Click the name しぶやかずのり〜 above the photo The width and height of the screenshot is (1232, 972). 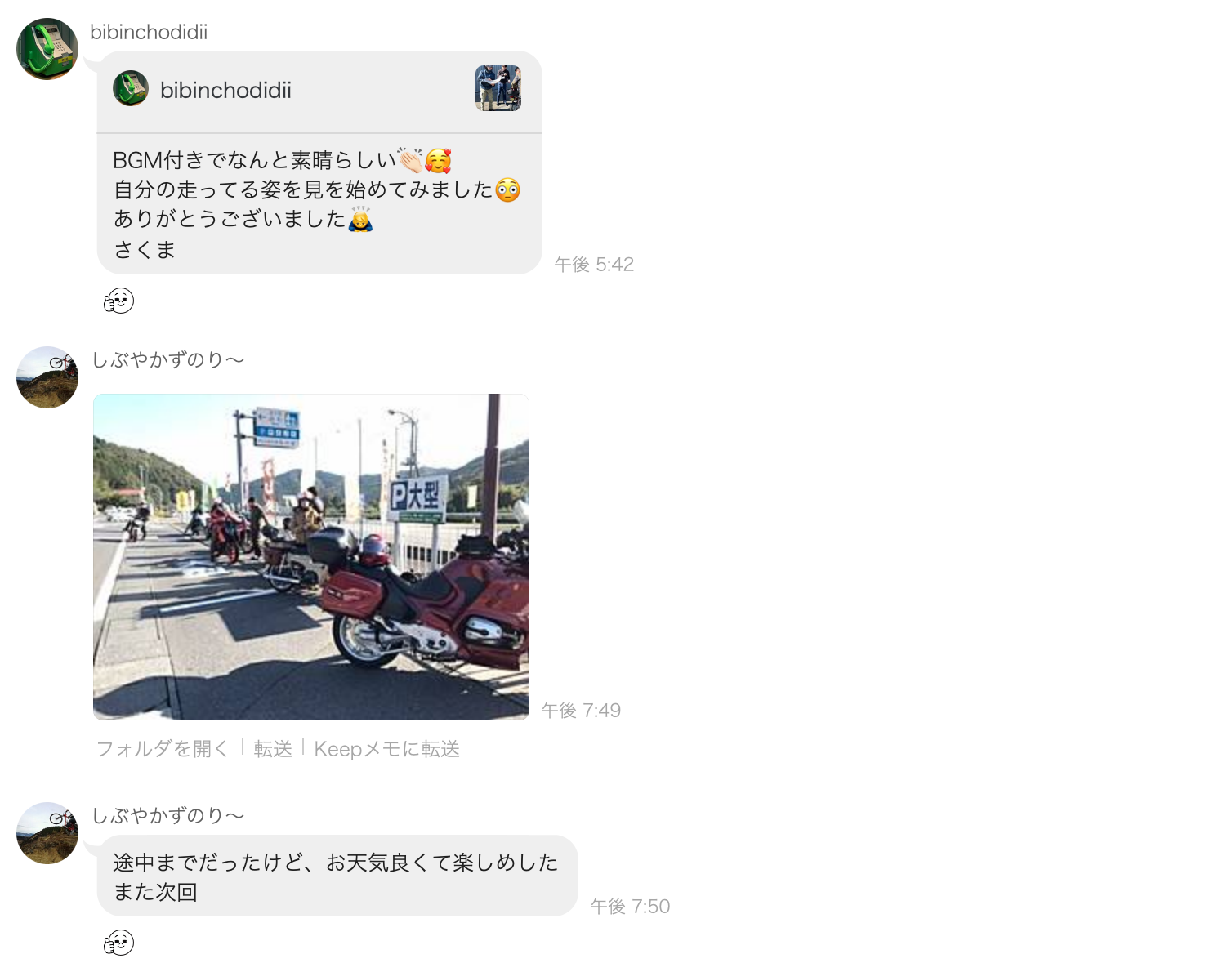tap(168, 360)
